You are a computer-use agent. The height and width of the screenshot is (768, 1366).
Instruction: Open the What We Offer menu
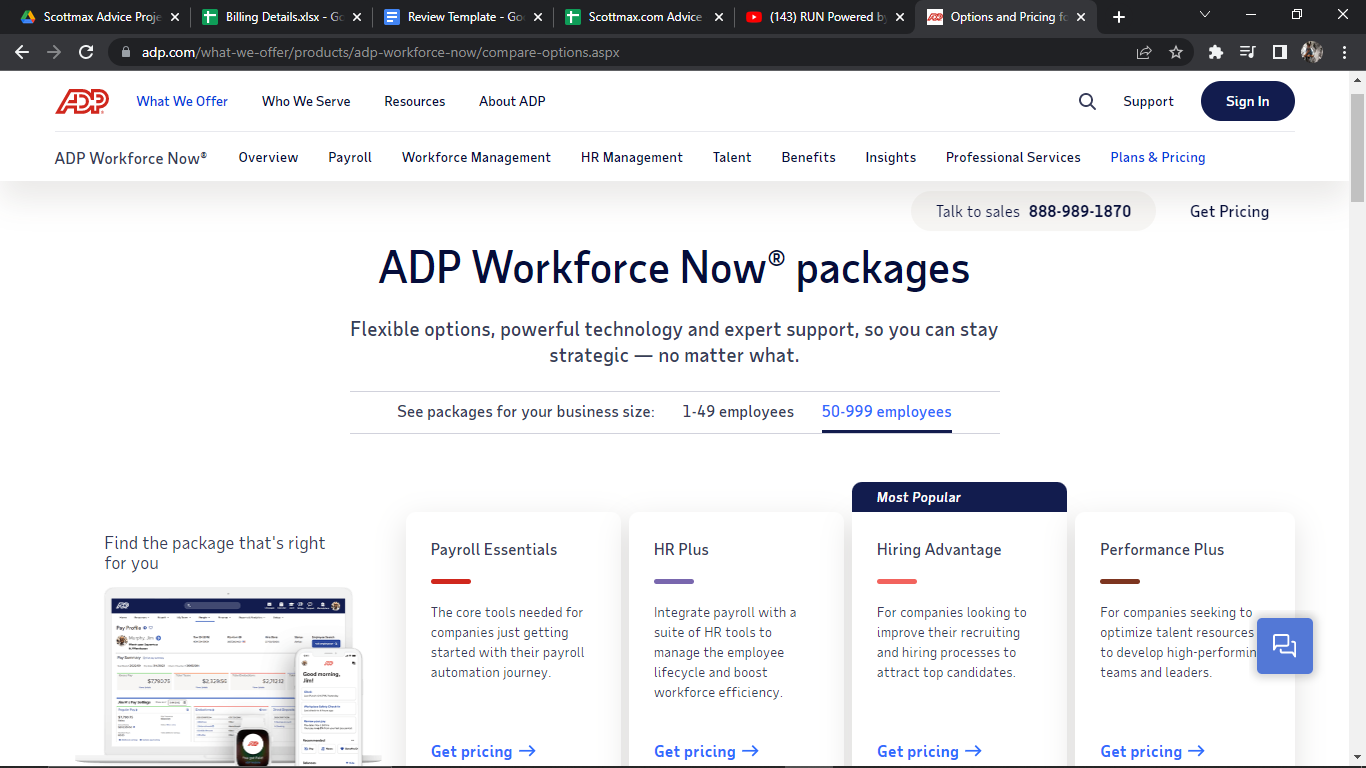coord(182,101)
